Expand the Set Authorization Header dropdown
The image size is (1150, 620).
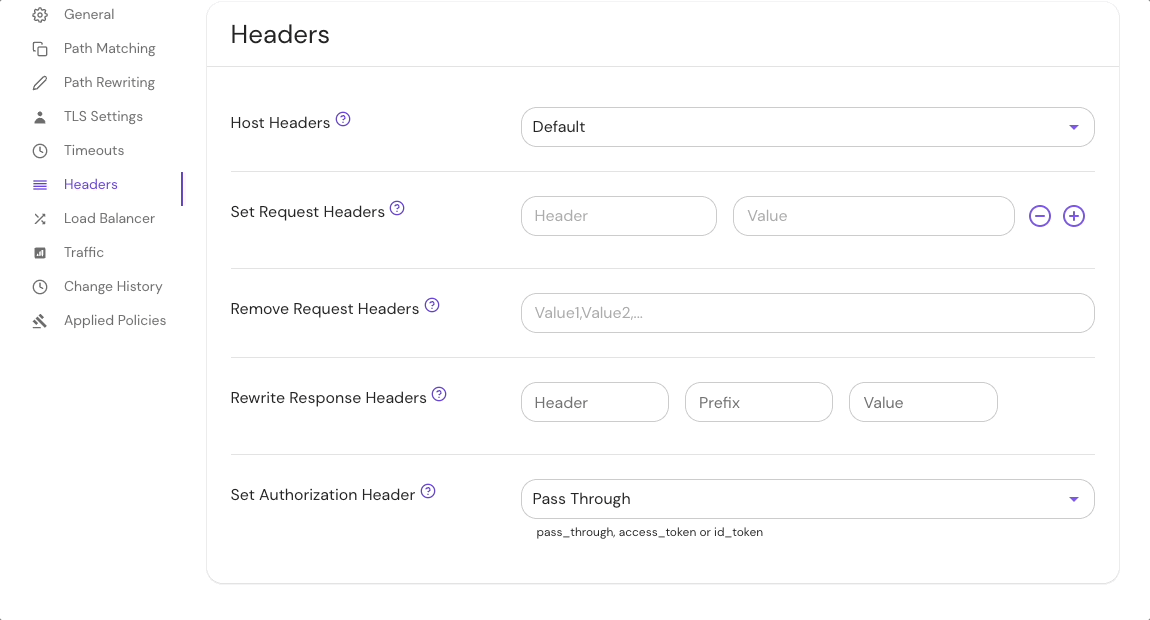click(x=807, y=499)
